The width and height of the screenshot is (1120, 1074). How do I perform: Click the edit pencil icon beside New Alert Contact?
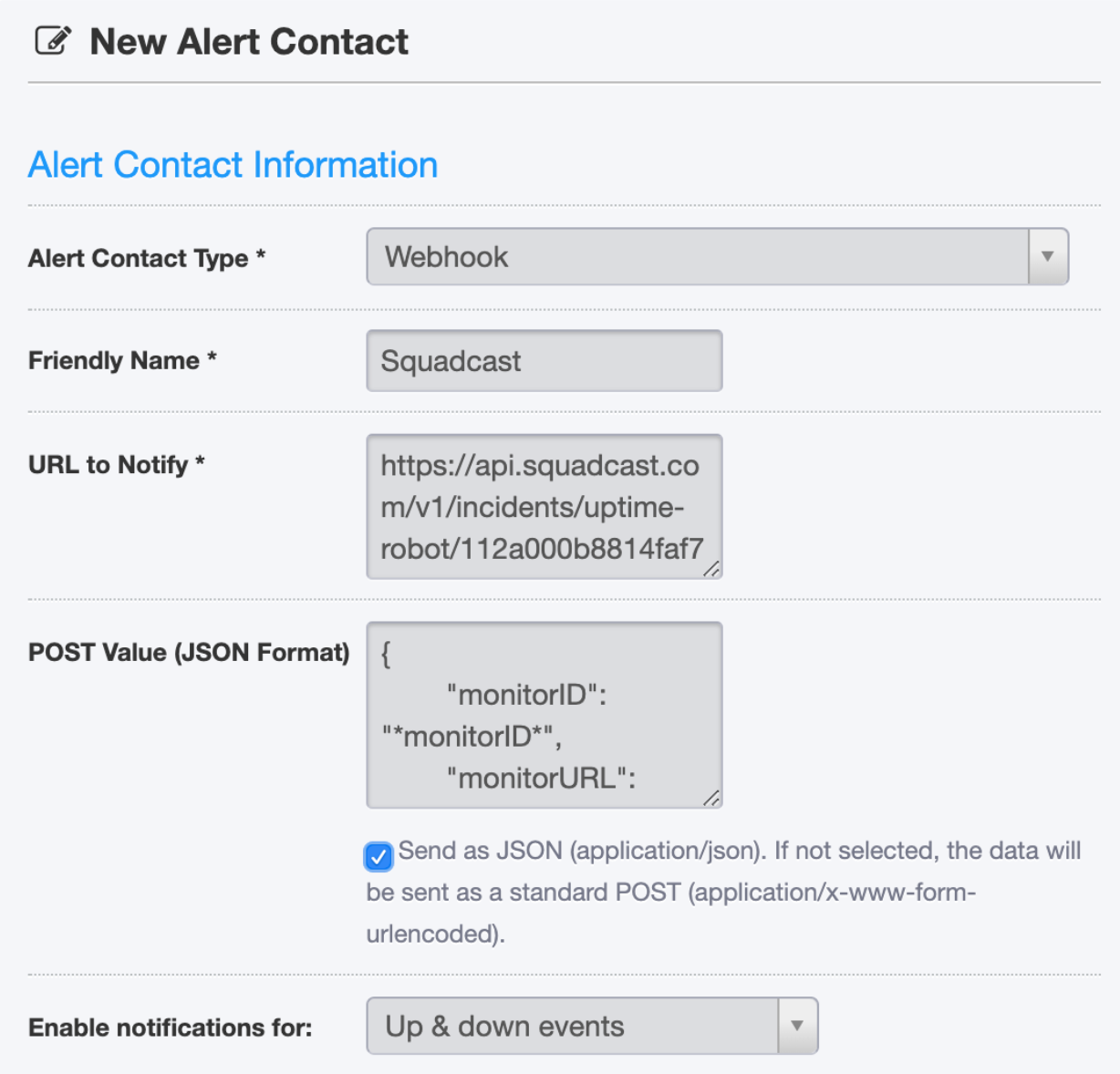coord(53,41)
